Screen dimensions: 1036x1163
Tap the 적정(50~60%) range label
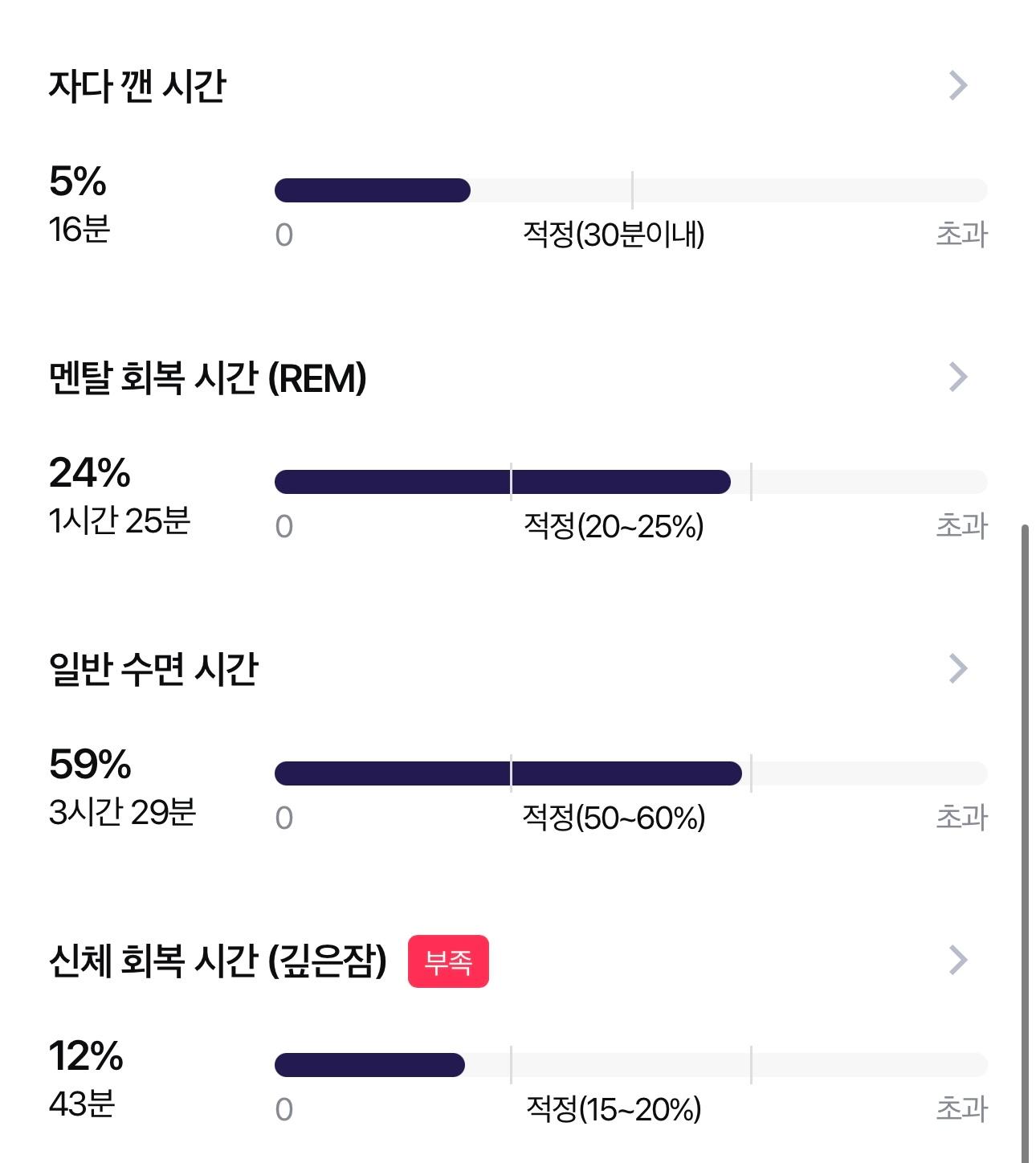[614, 818]
